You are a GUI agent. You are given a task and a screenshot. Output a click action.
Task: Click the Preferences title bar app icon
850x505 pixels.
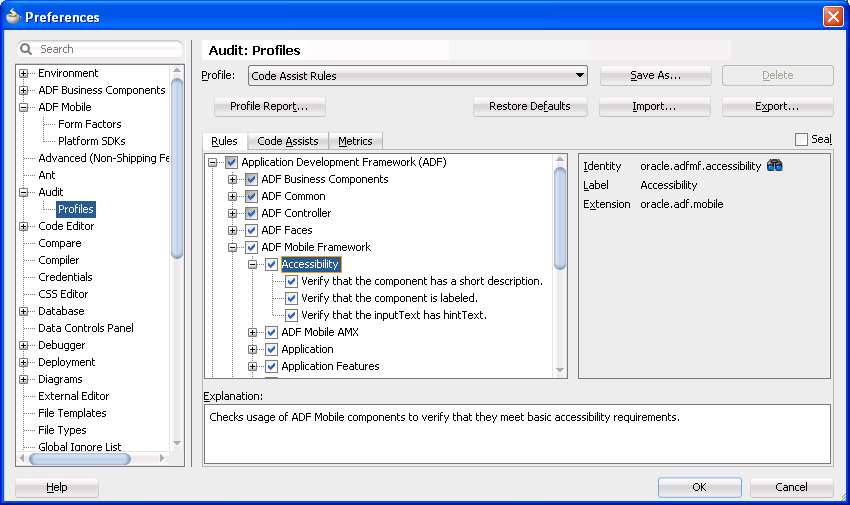click(14, 17)
